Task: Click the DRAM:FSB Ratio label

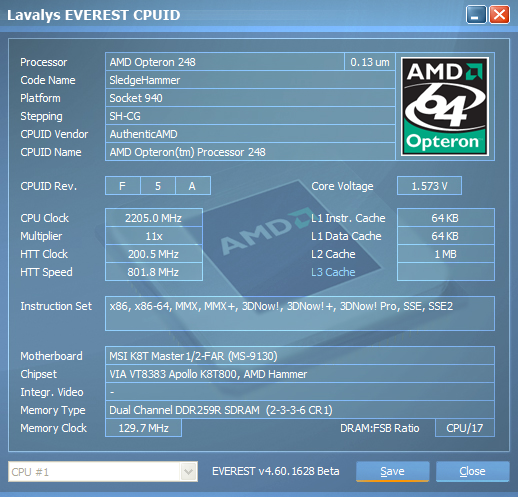Action: click(x=380, y=428)
